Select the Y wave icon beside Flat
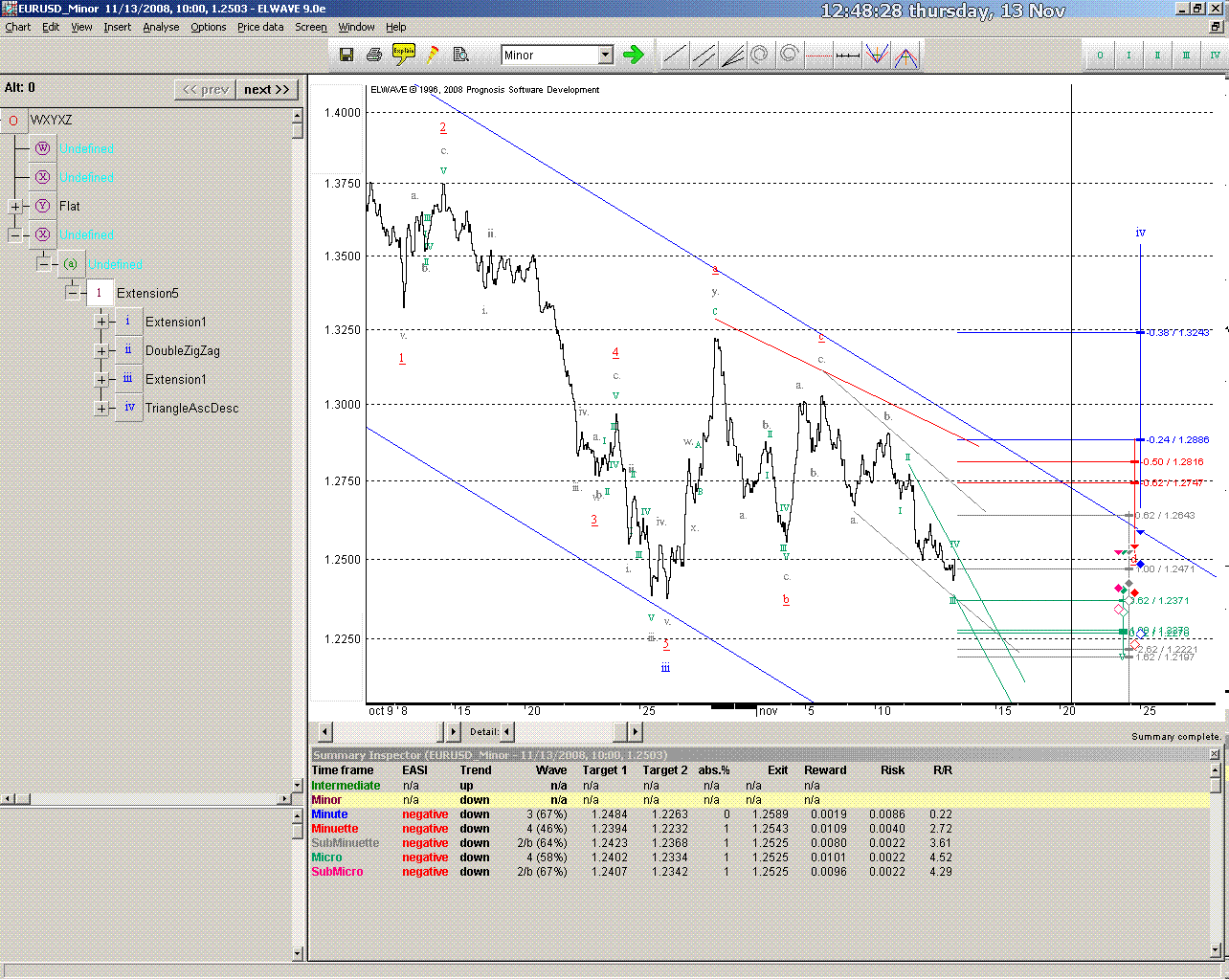Viewport: 1229px width, 980px height. (x=42, y=206)
